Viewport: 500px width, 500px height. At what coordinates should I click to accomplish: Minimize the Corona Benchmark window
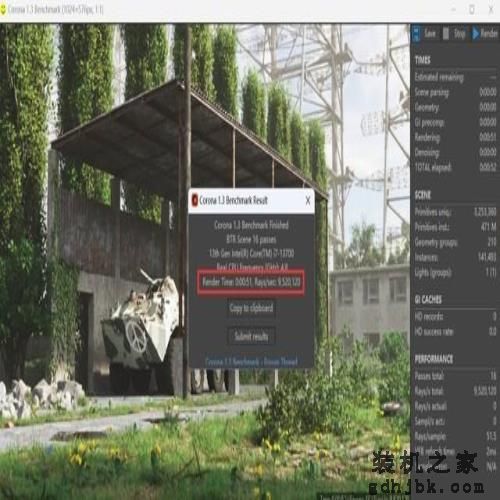[x=453, y=10]
